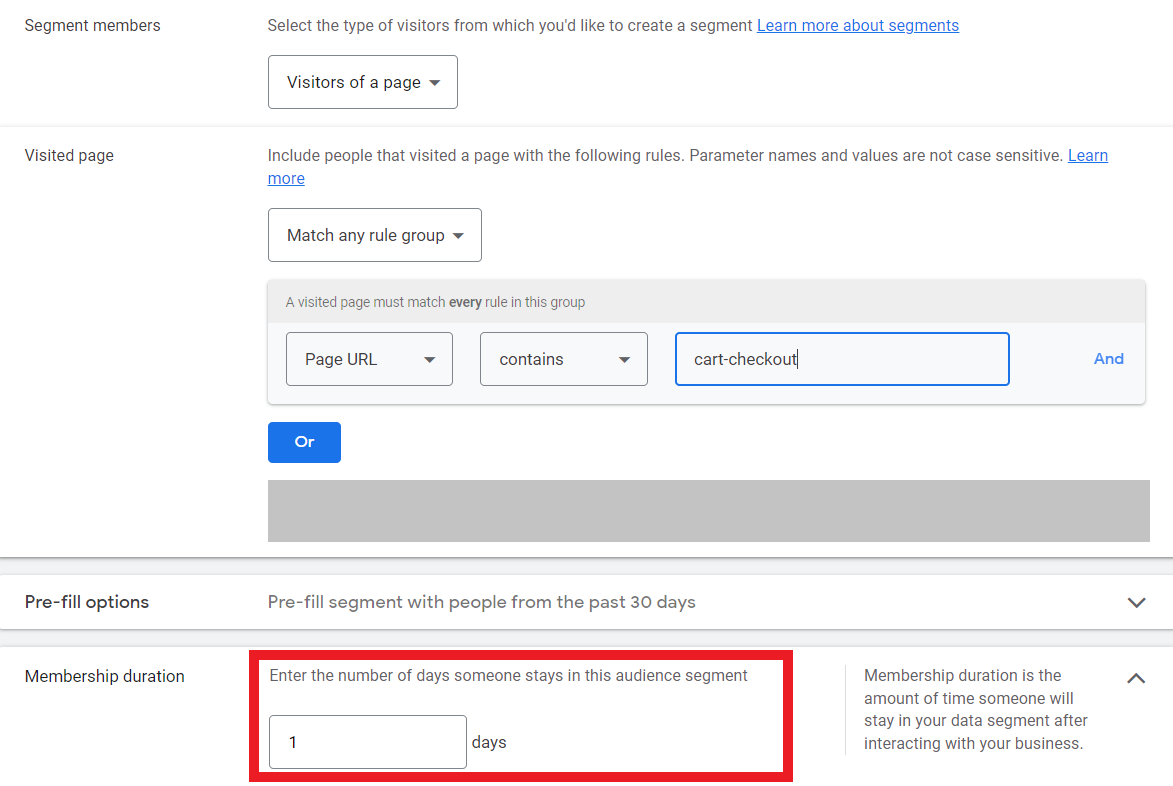Open the contains operator dropdown
This screenshot has width=1173, height=786.
pyautogui.click(x=563, y=358)
